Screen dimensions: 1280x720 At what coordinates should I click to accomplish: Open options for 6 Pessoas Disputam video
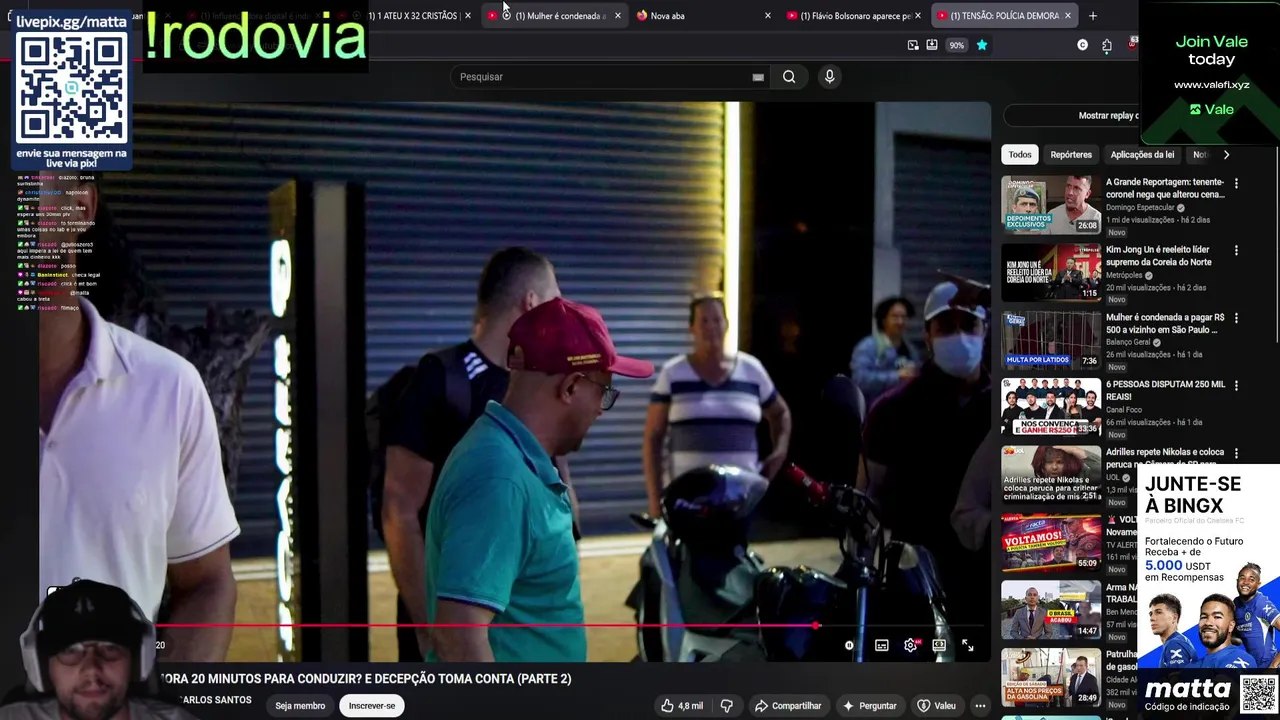(1236, 385)
